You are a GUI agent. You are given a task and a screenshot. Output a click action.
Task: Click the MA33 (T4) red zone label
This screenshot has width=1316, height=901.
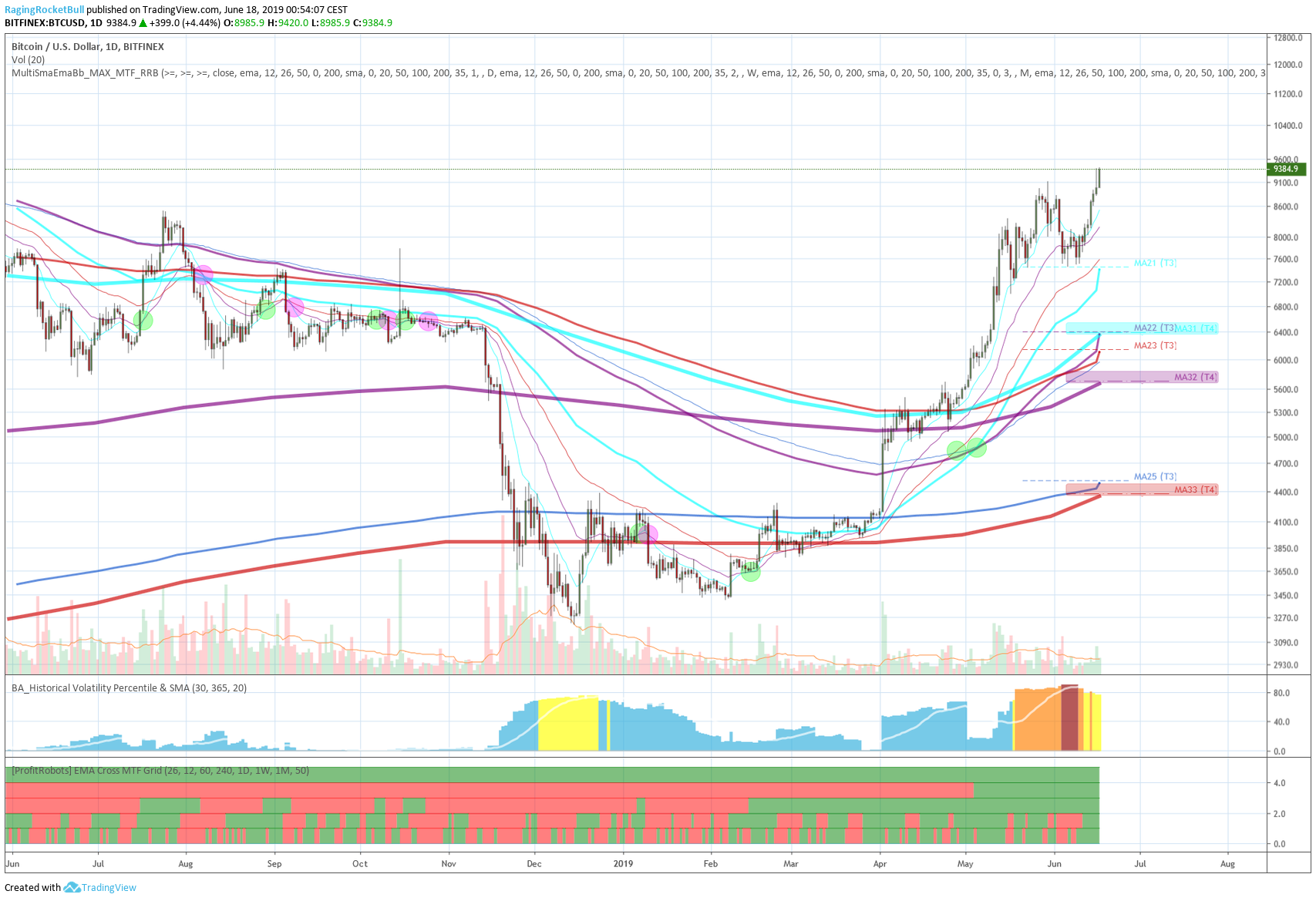(1195, 490)
